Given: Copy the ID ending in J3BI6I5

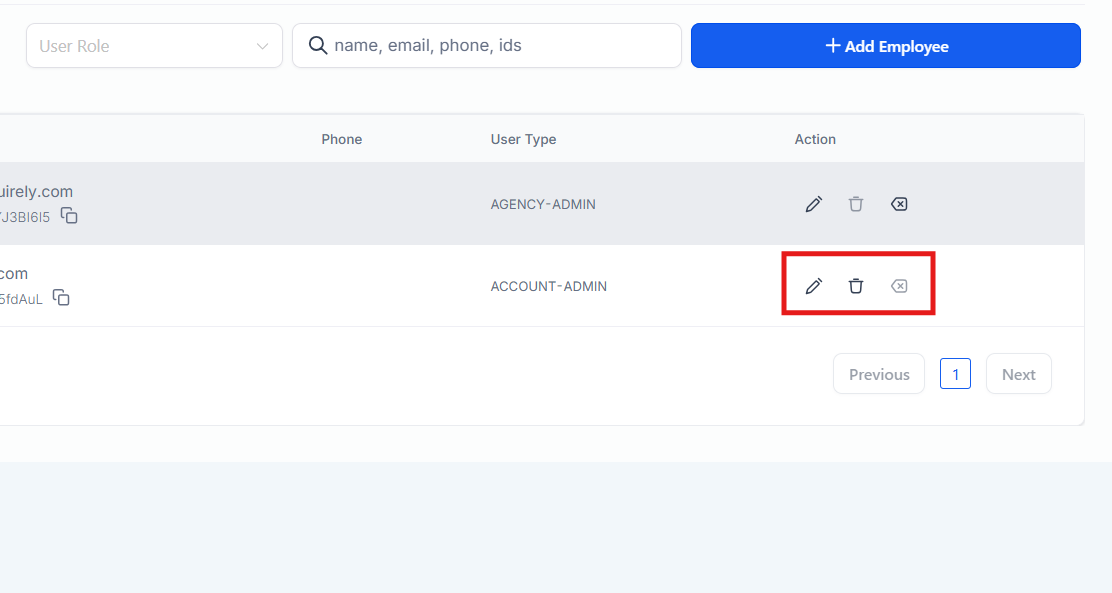Looking at the screenshot, I should tap(69, 215).
